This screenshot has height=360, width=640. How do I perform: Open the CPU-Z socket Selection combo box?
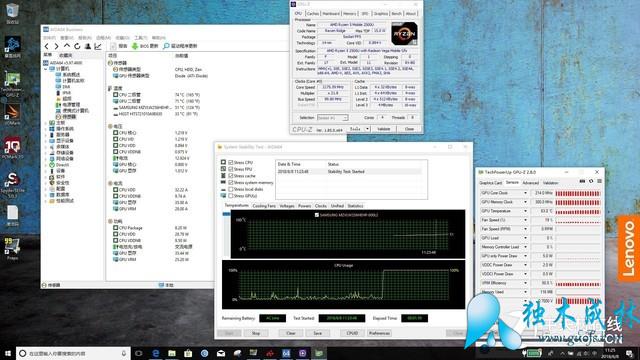333,118
